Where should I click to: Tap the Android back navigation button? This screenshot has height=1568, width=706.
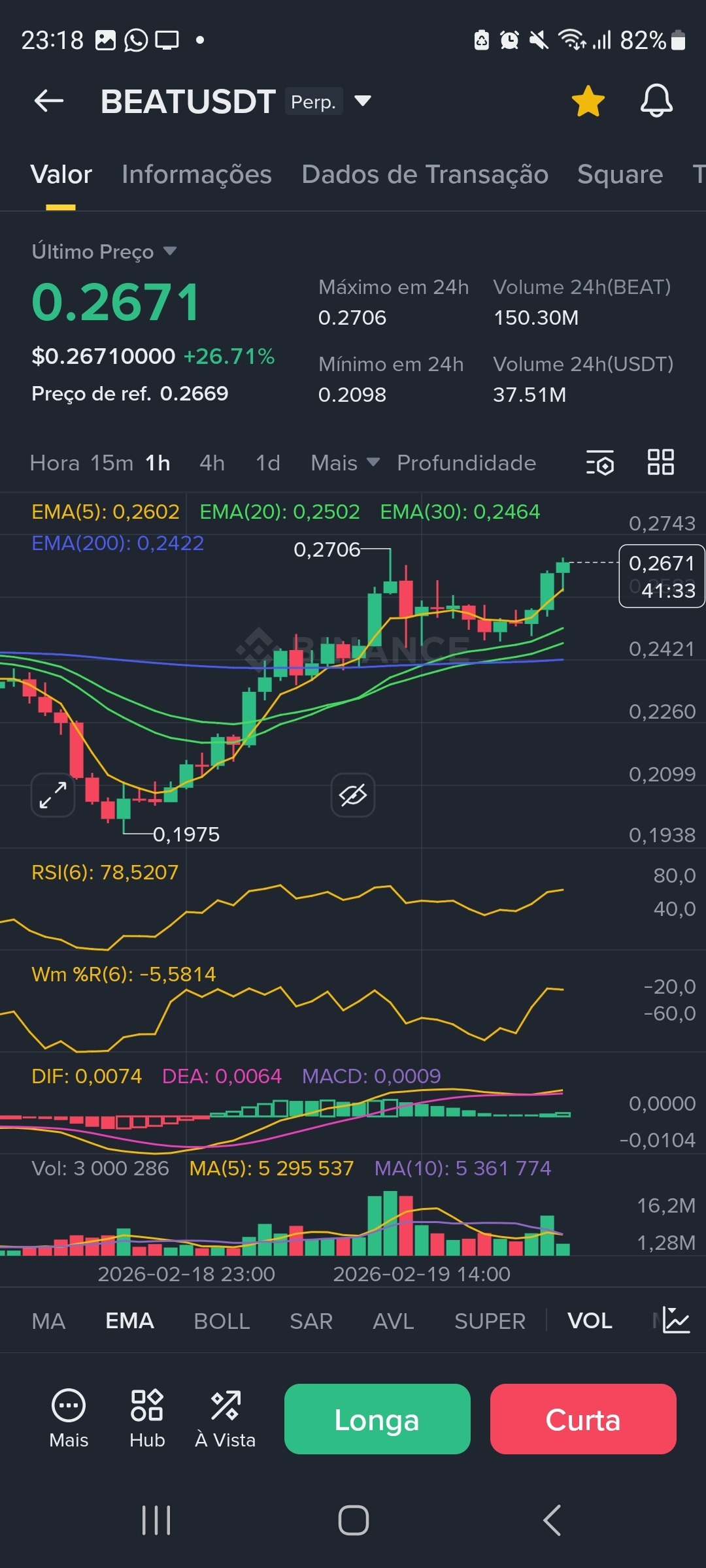[x=552, y=1520]
